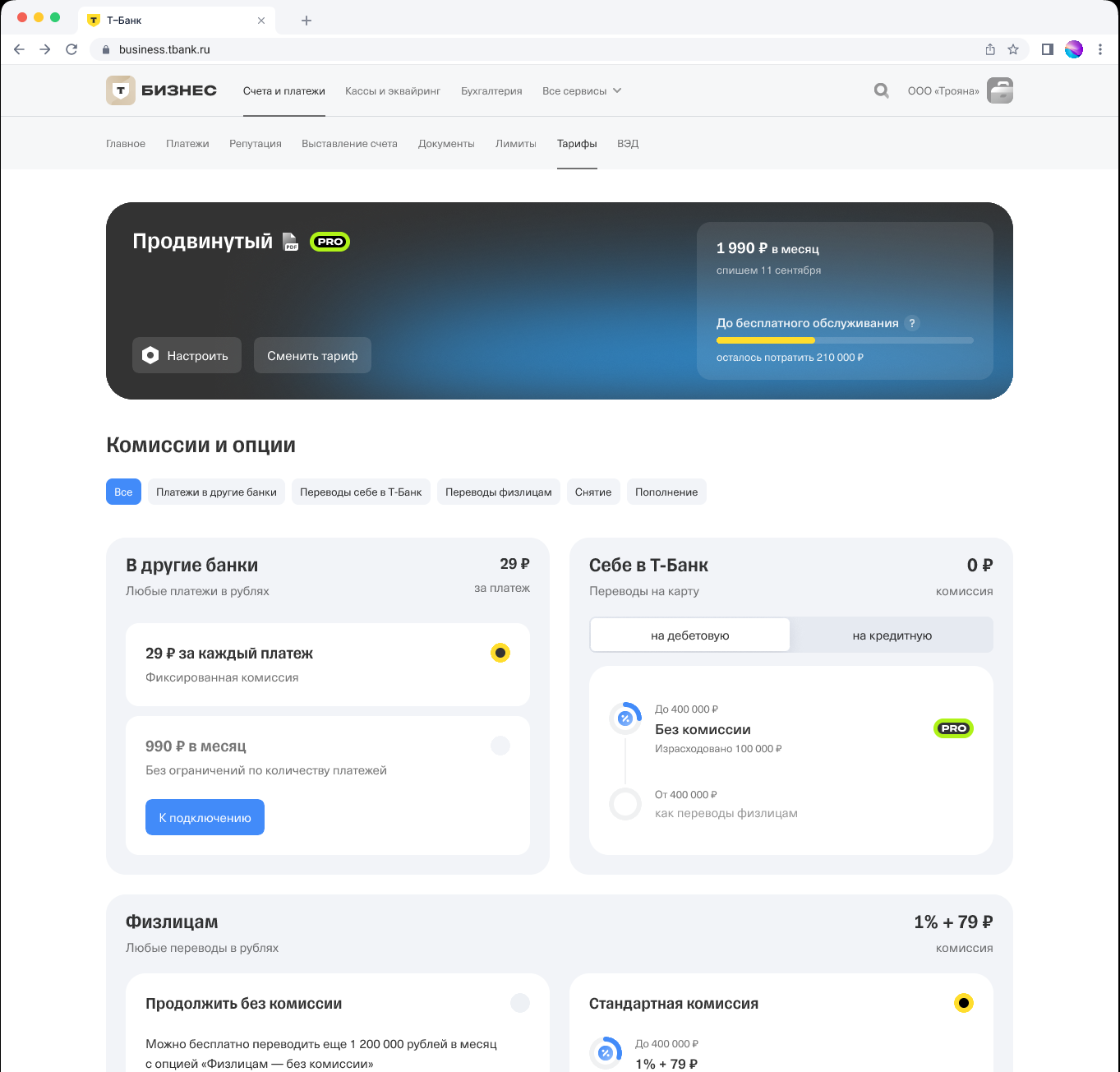Switch to на дебетовую card toggle

pos(690,635)
